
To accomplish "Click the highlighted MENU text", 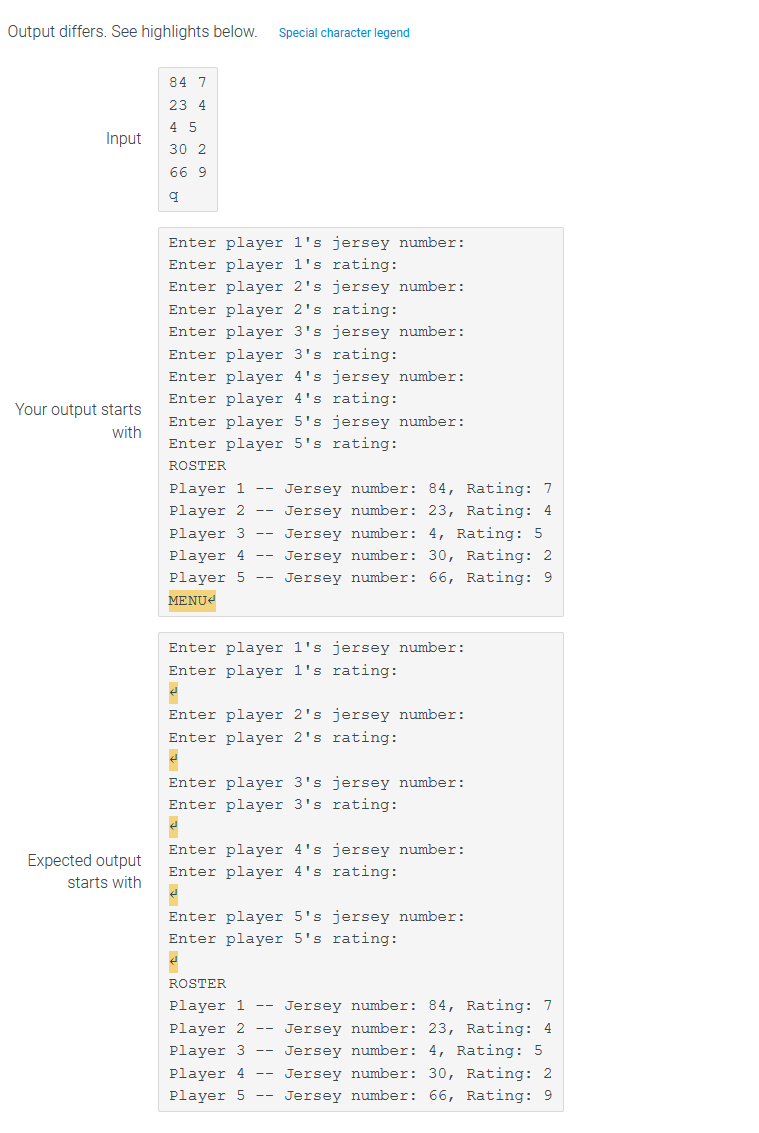I will tap(190, 600).
